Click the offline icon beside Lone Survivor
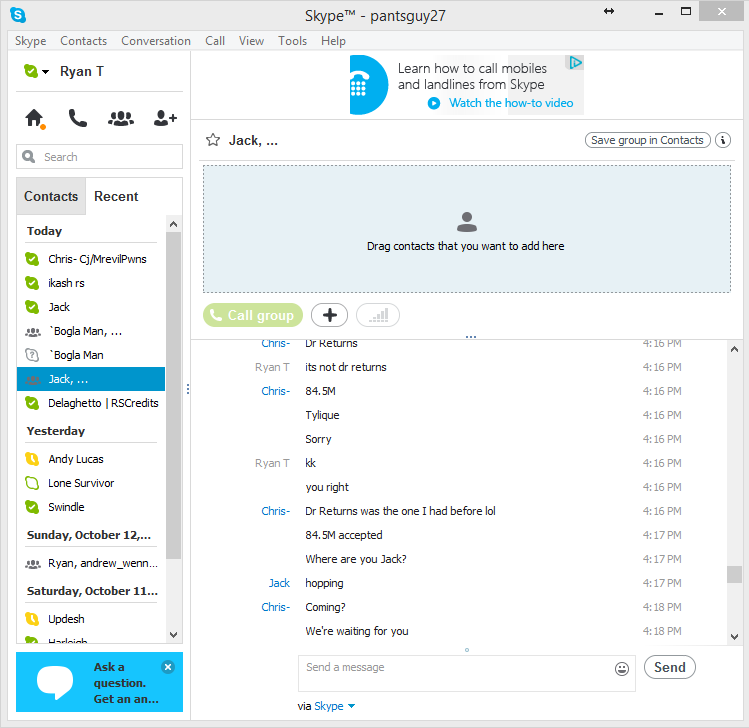This screenshot has height=728, width=749. pos(32,483)
